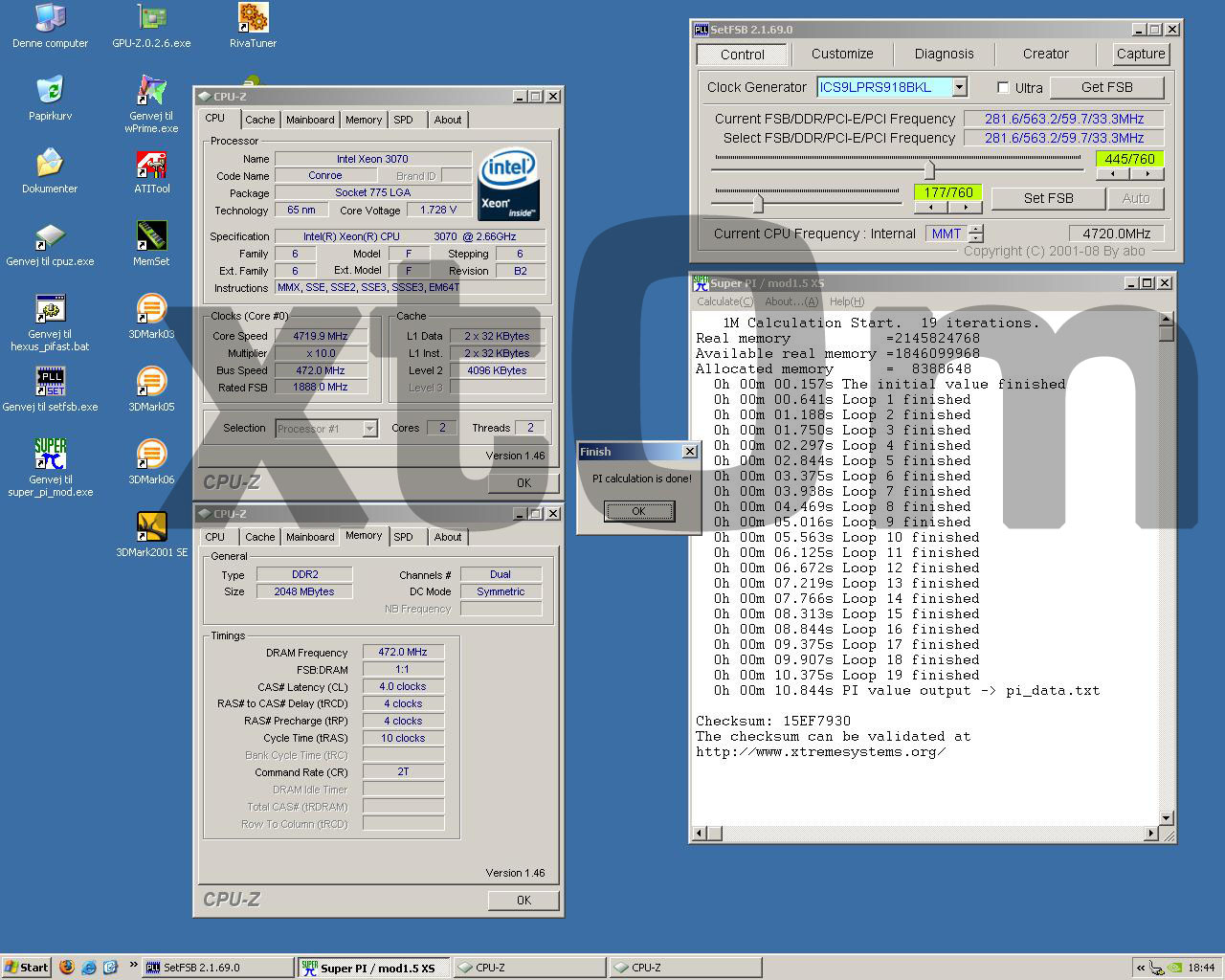The width and height of the screenshot is (1225, 980).
Task: Switch to Creator tab in SetFSB
Action: (1045, 55)
